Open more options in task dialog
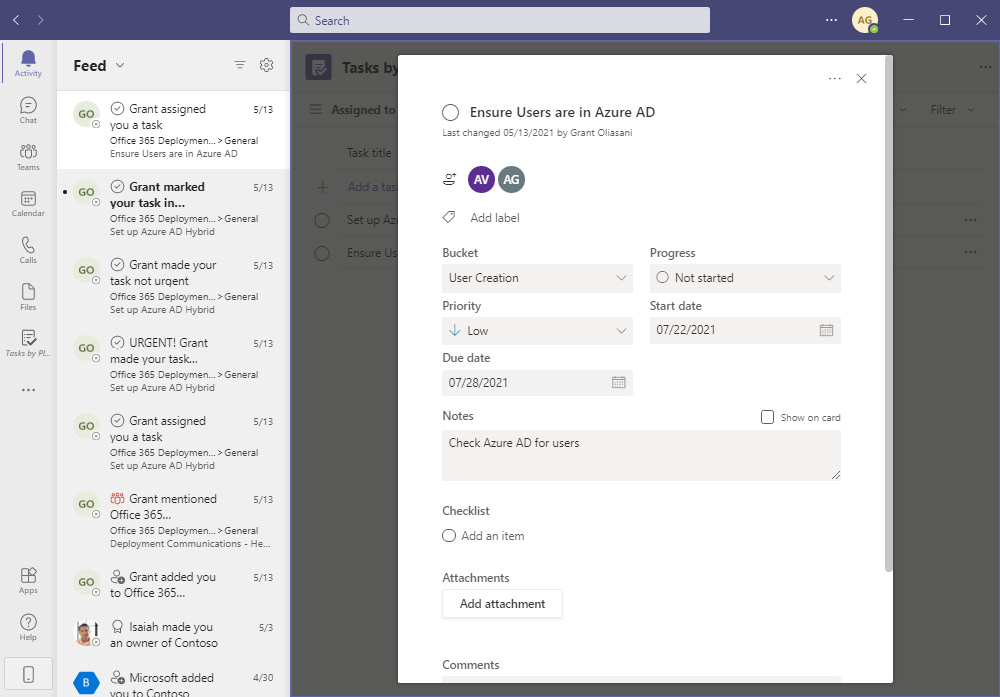Viewport: 1000px width, 697px height. pyautogui.click(x=834, y=78)
